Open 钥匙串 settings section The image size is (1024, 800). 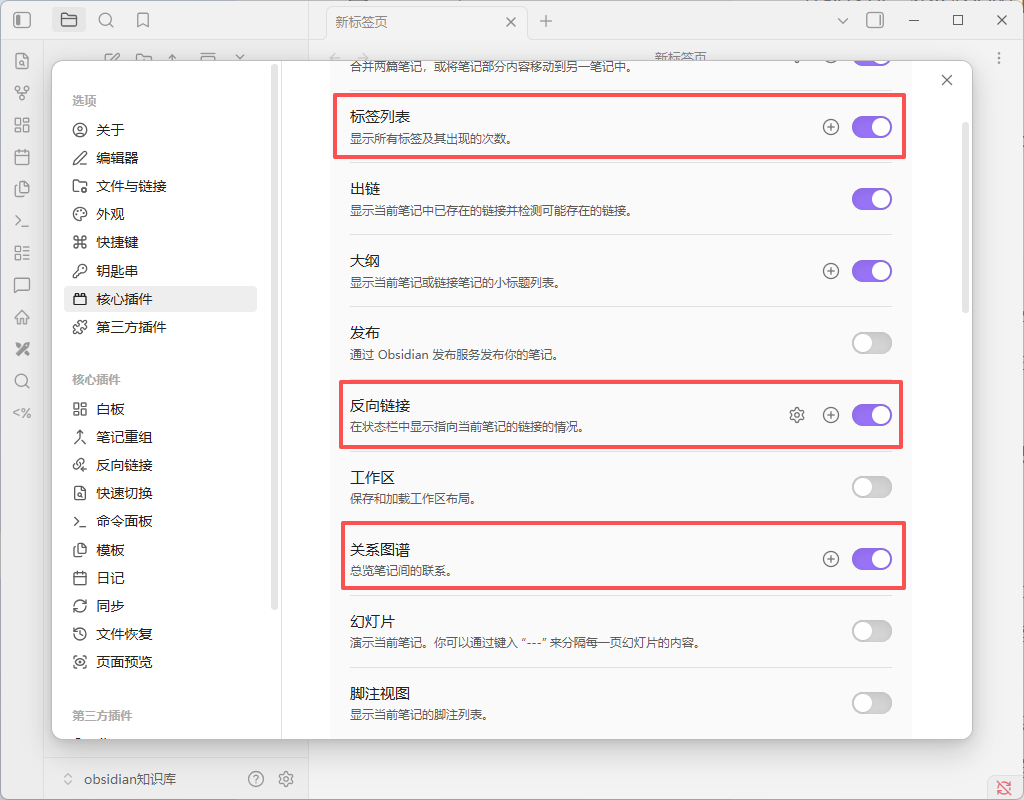161,271
